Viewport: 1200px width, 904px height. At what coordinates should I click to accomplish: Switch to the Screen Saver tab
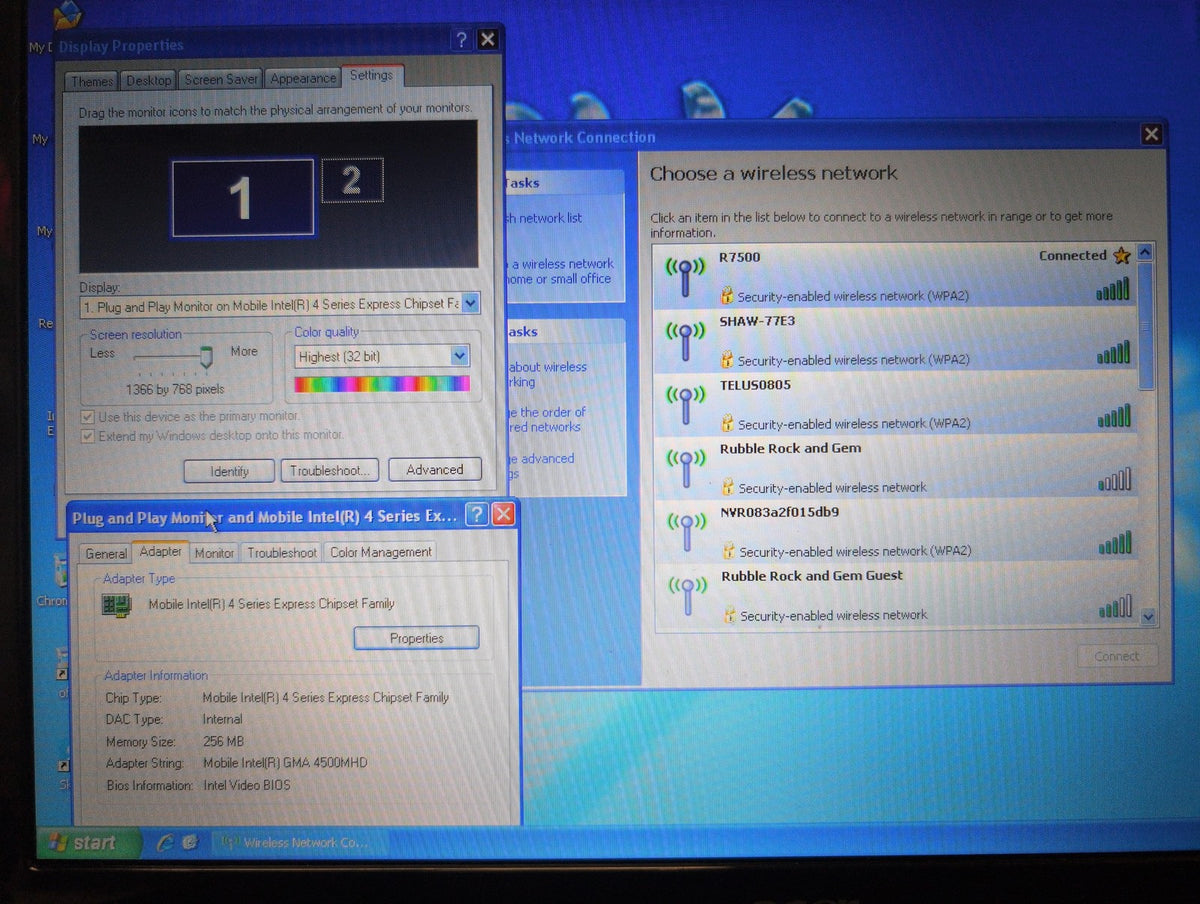click(x=221, y=79)
